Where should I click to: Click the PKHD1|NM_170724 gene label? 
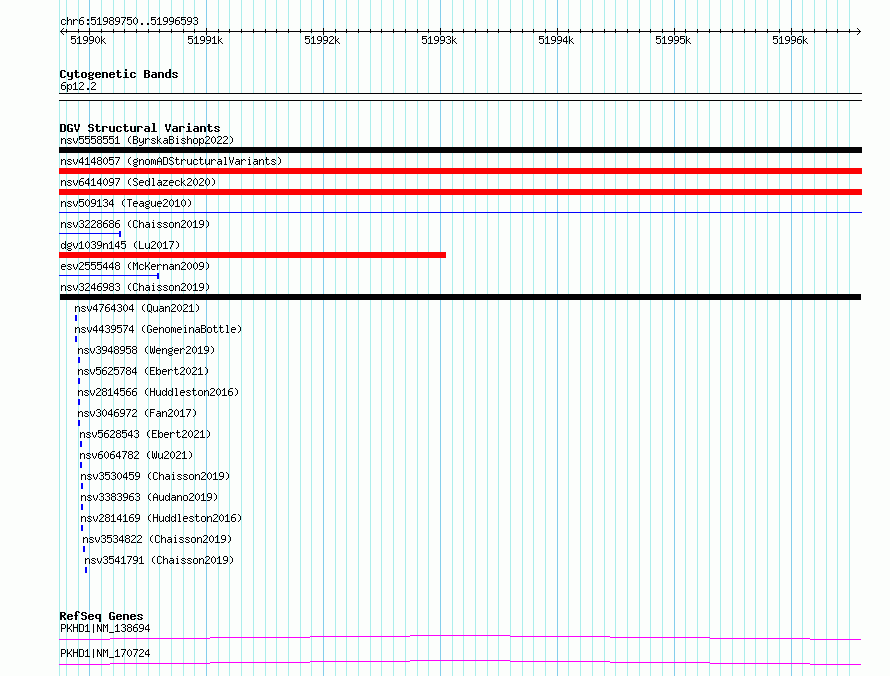(105, 653)
